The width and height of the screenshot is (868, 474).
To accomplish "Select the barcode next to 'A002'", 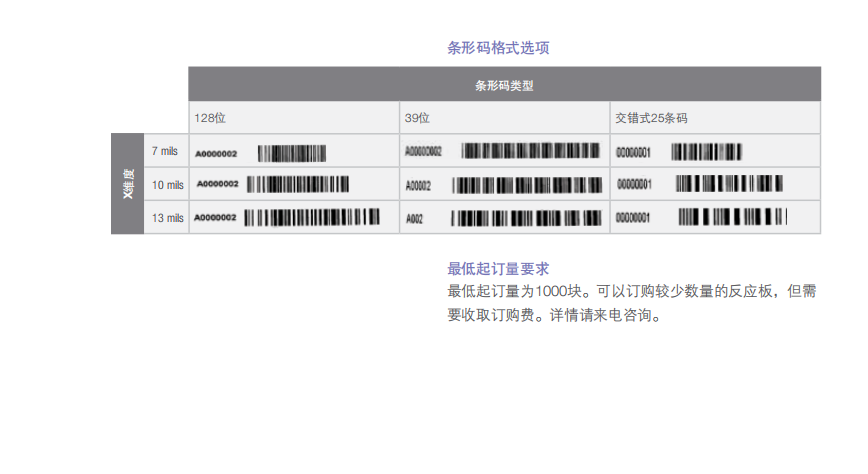I will click(x=526, y=218).
